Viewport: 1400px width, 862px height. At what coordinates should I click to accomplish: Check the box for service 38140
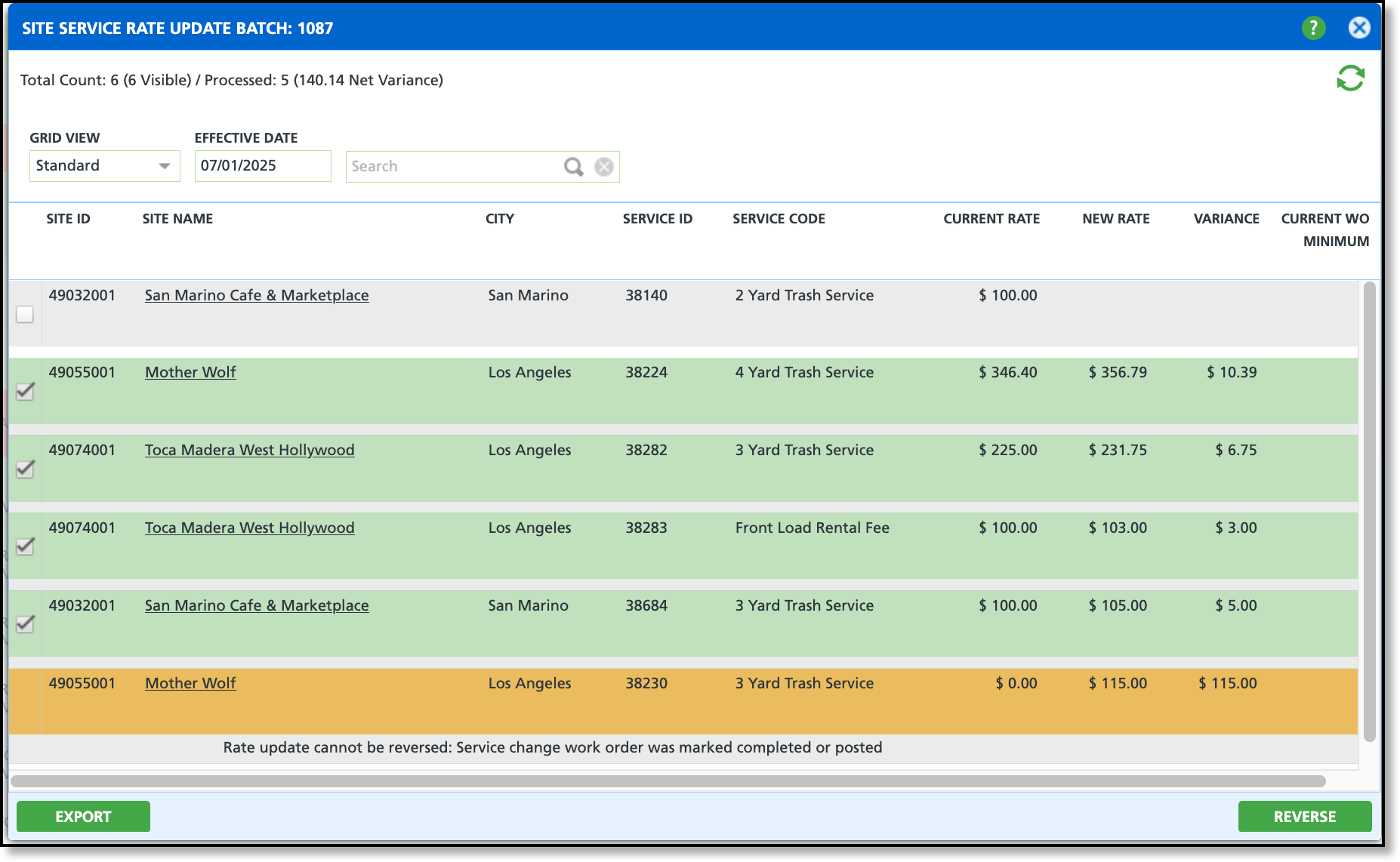point(25,314)
